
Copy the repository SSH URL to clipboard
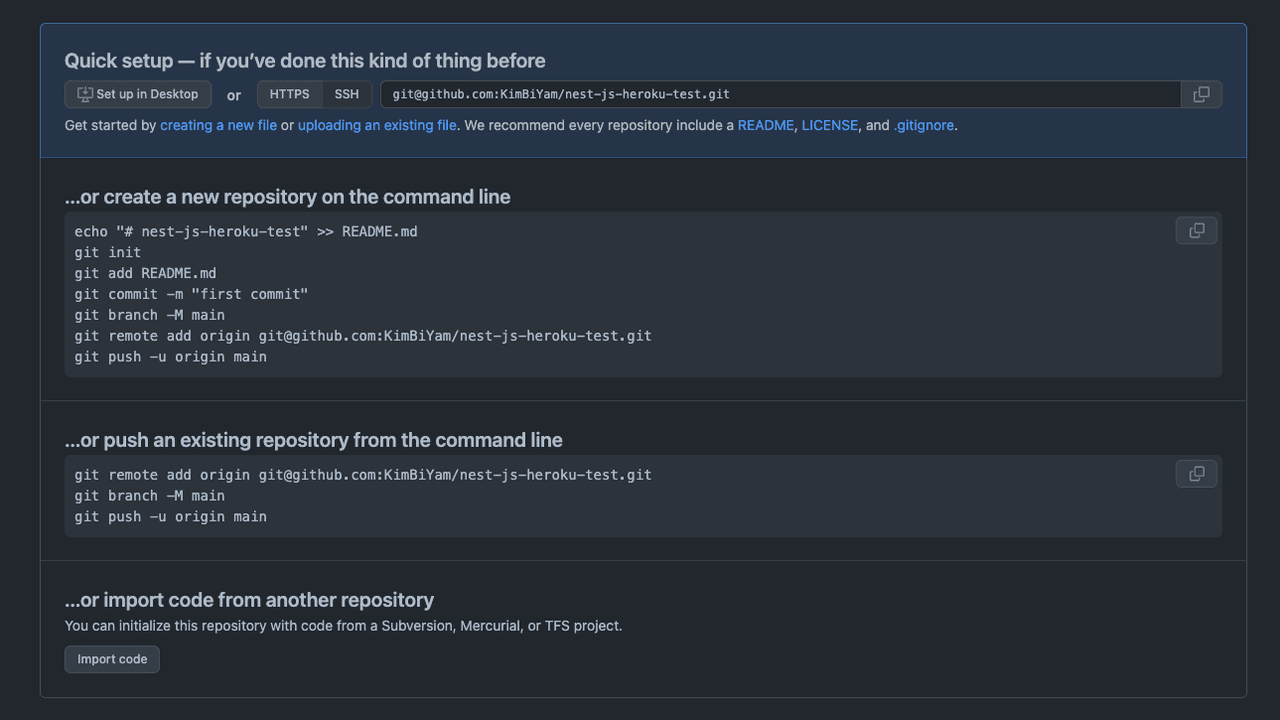tap(1201, 94)
